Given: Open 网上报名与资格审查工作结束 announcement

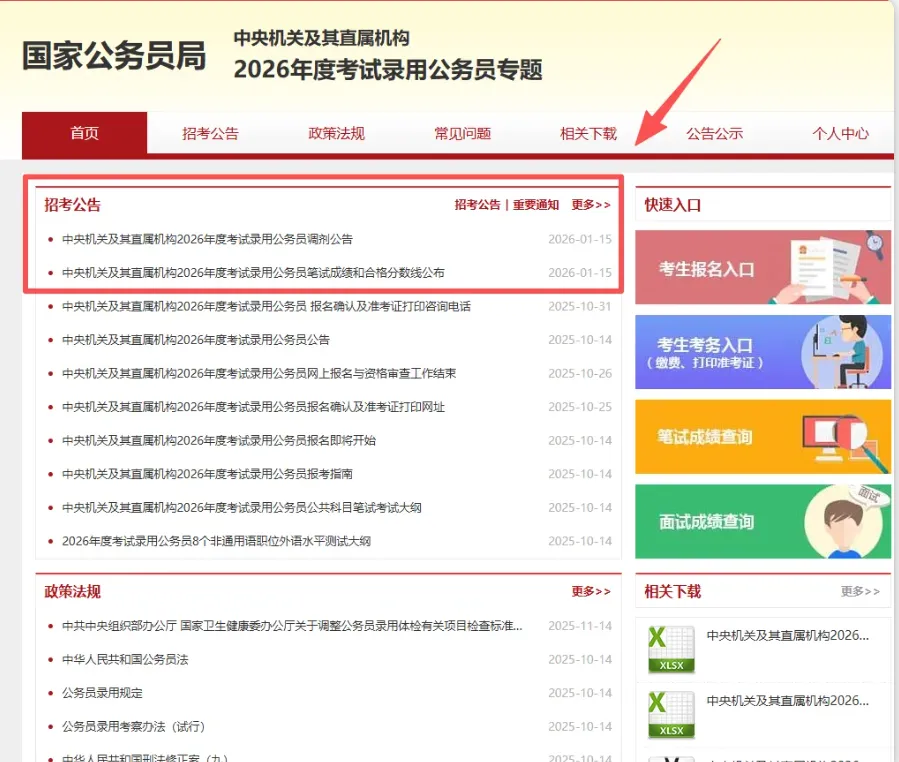Looking at the screenshot, I should pos(259,373).
